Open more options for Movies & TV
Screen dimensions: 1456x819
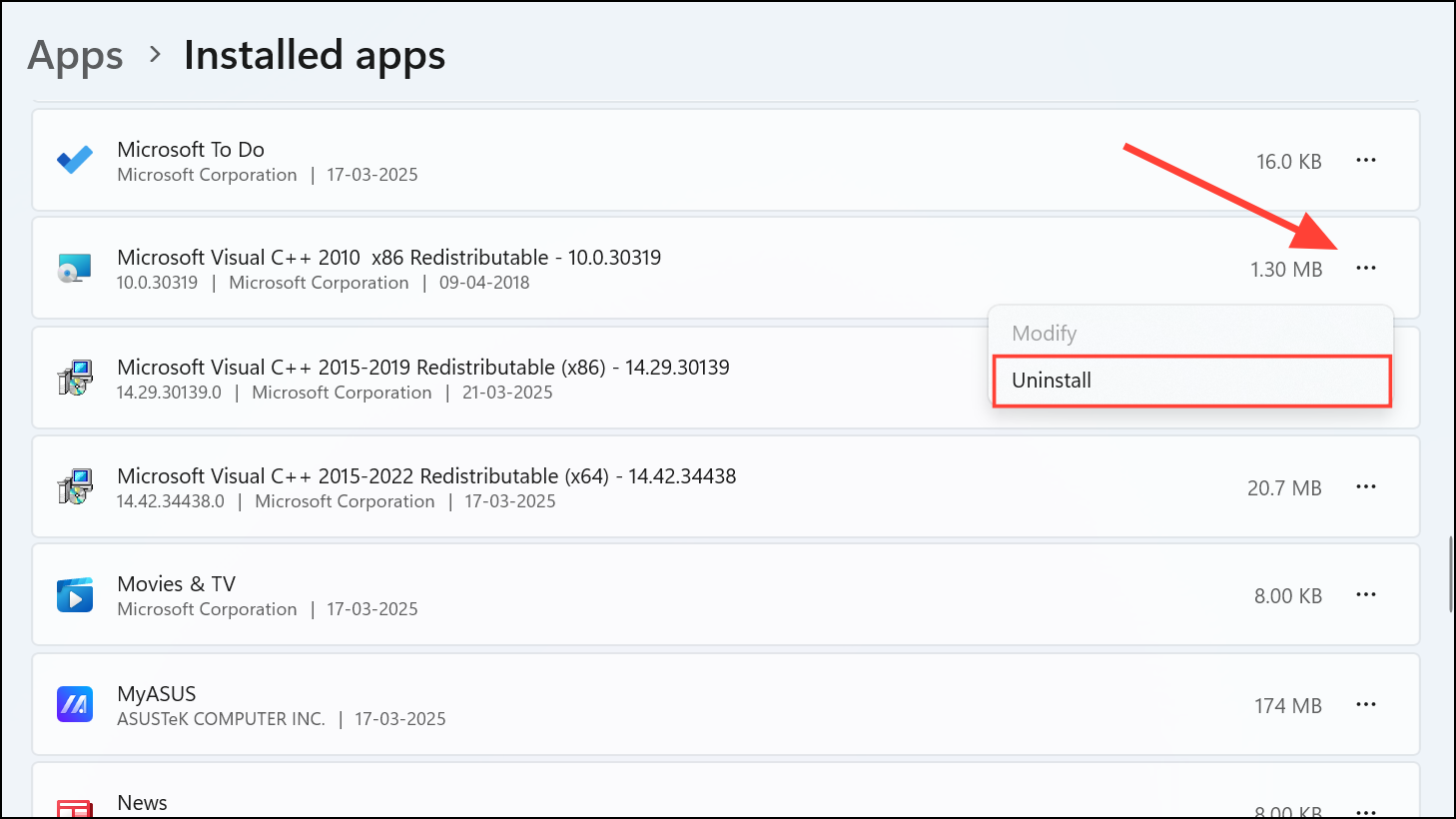1366,594
